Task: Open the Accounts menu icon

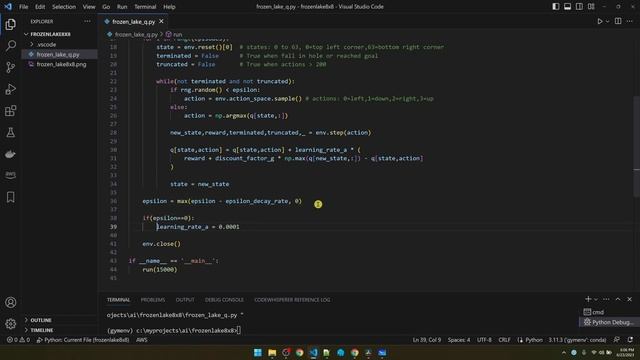Action: [x=11, y=302]
